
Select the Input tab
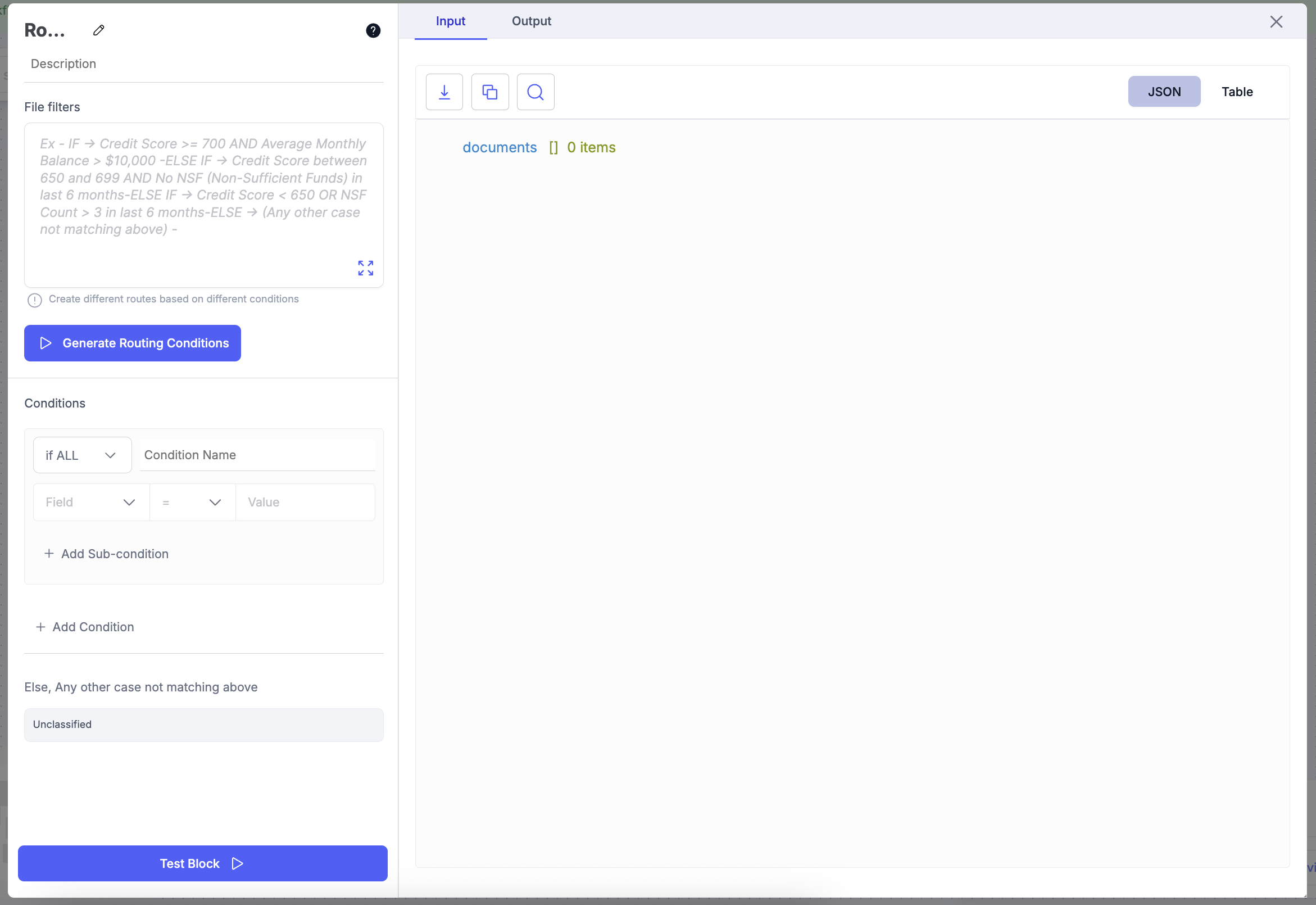coord(451,21)
